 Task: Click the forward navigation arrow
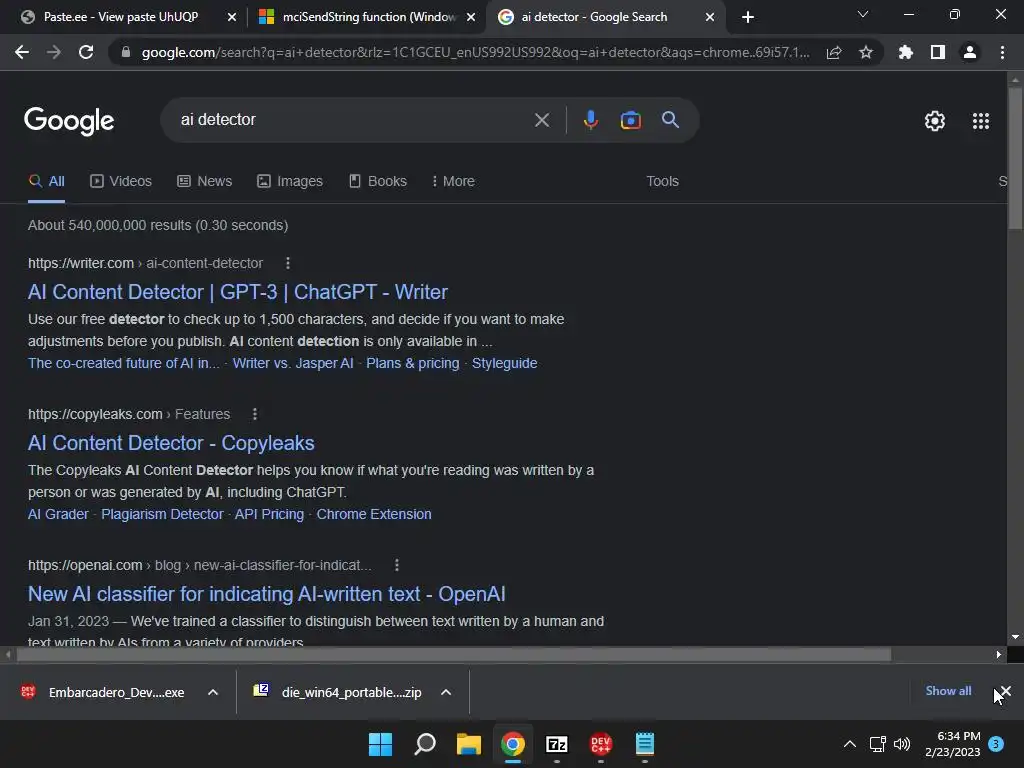(54, 52)
